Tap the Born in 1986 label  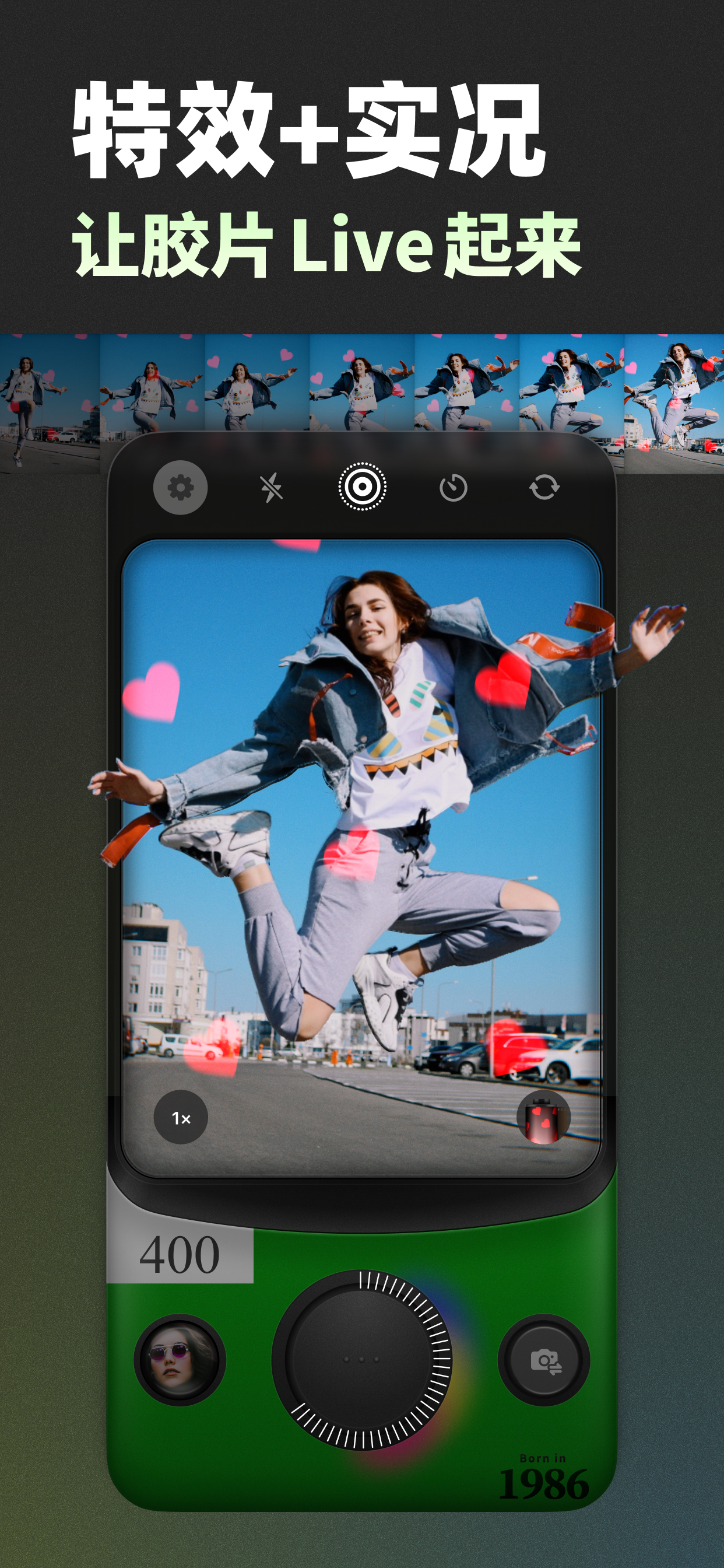(544, 1478)
